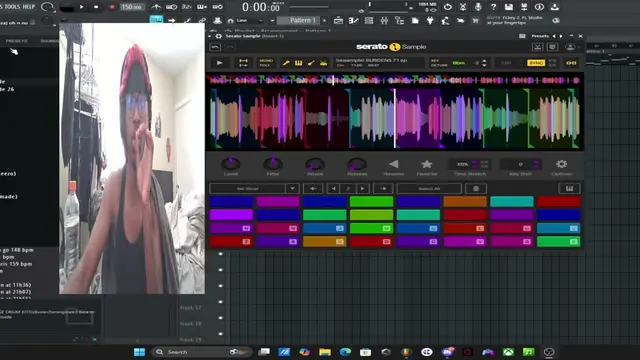Select the previous preset arrow
This screenshot has width=640, height=360.
point(554,36)
